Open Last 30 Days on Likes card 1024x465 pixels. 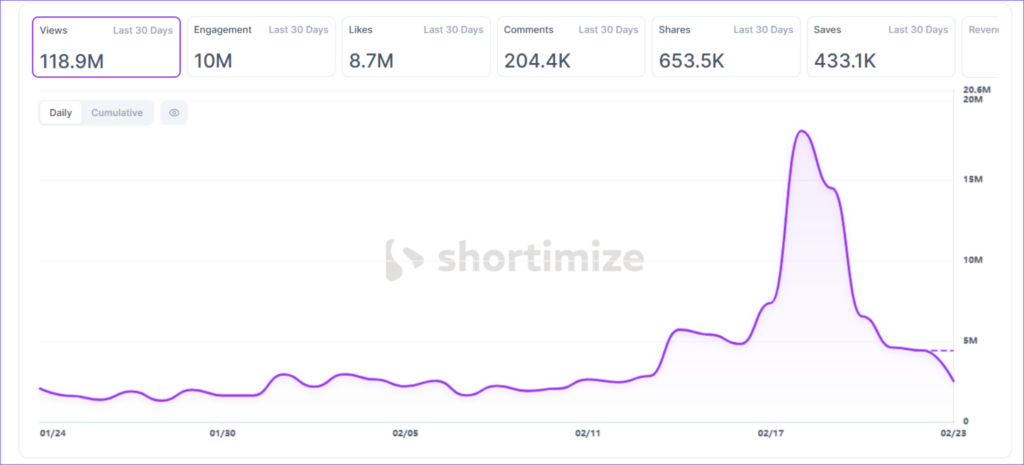pyautogui.click(x=453, y=30)
